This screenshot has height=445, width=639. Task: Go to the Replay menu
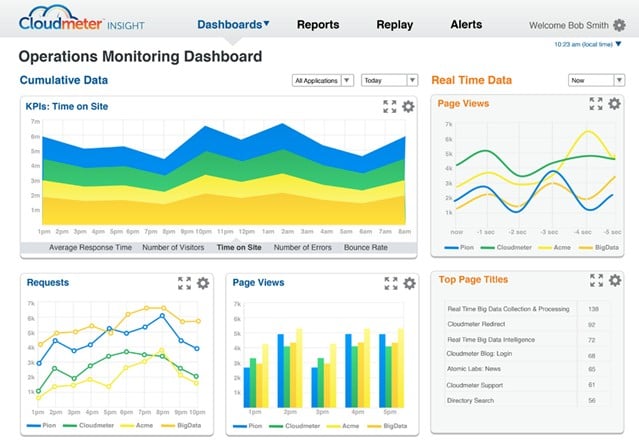[394, 24]
